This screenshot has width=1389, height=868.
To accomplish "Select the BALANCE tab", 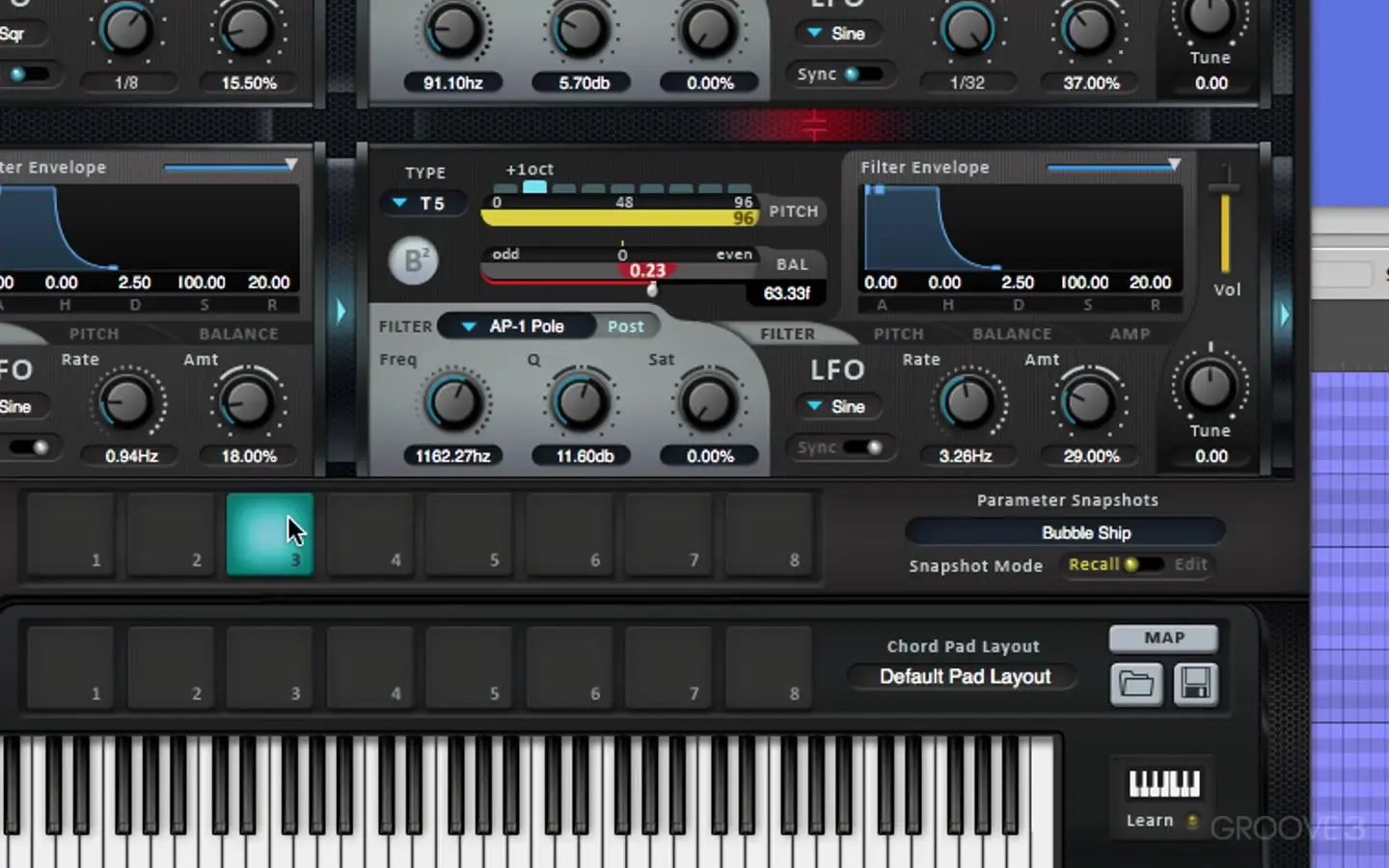I will click(x=1012, y=334).
